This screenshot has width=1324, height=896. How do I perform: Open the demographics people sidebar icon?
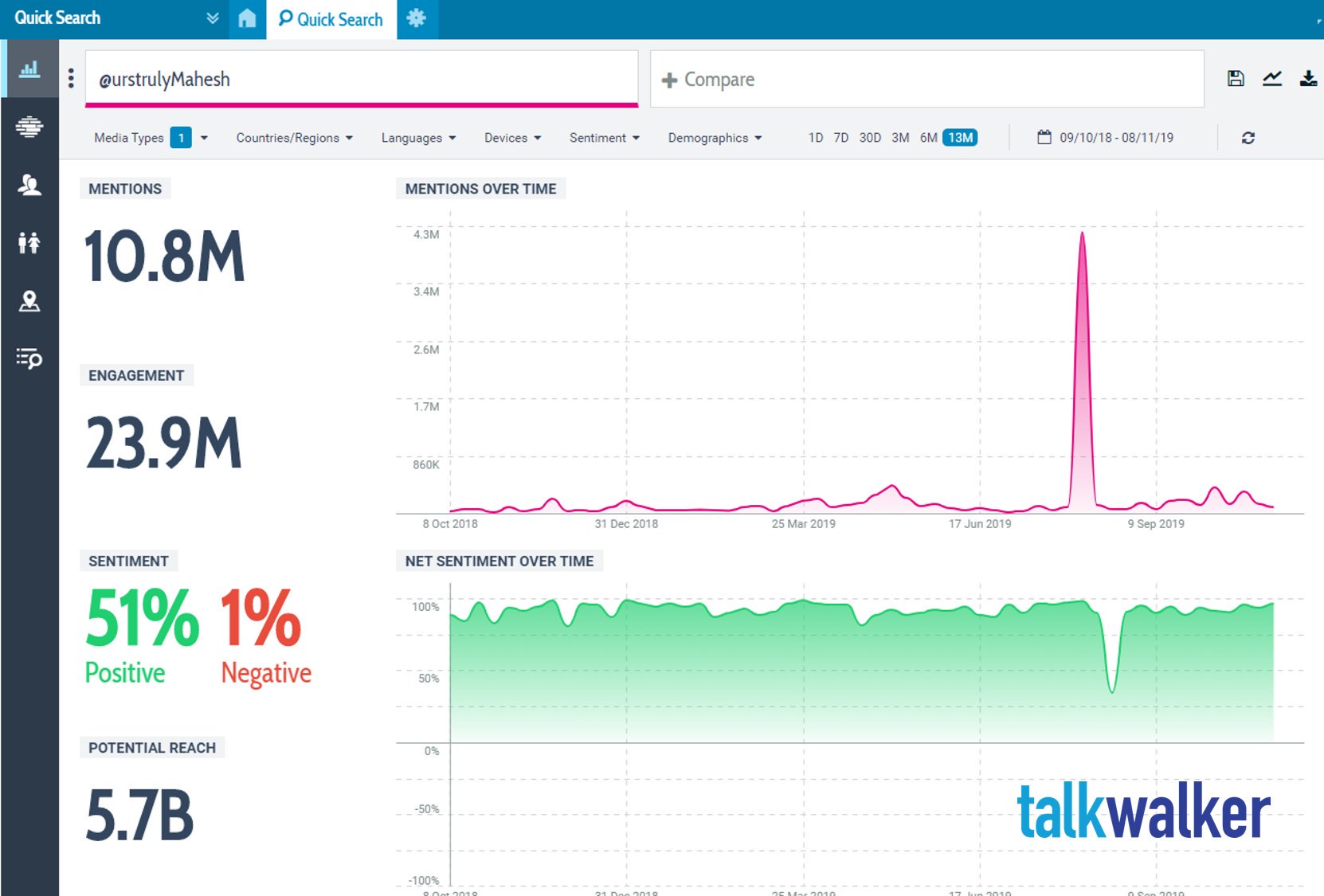(x=29, y=242)
